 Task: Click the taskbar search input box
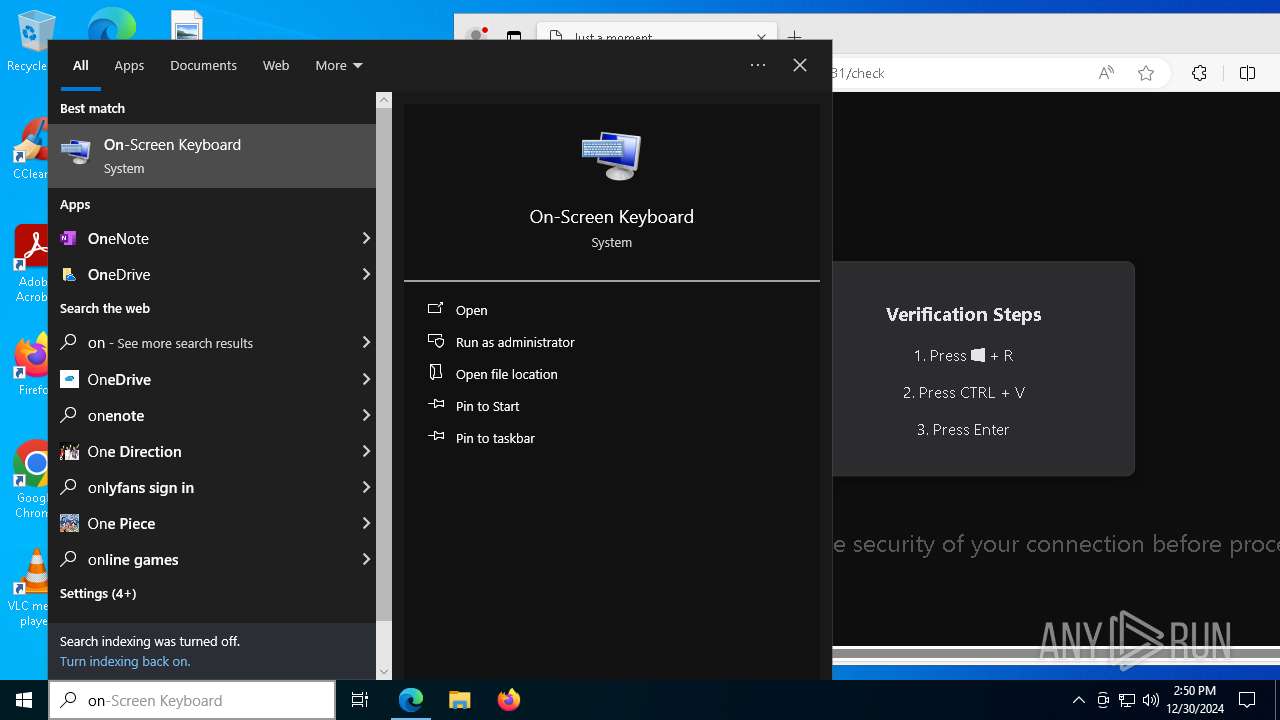pyautogui.click(x=192, y=700)
